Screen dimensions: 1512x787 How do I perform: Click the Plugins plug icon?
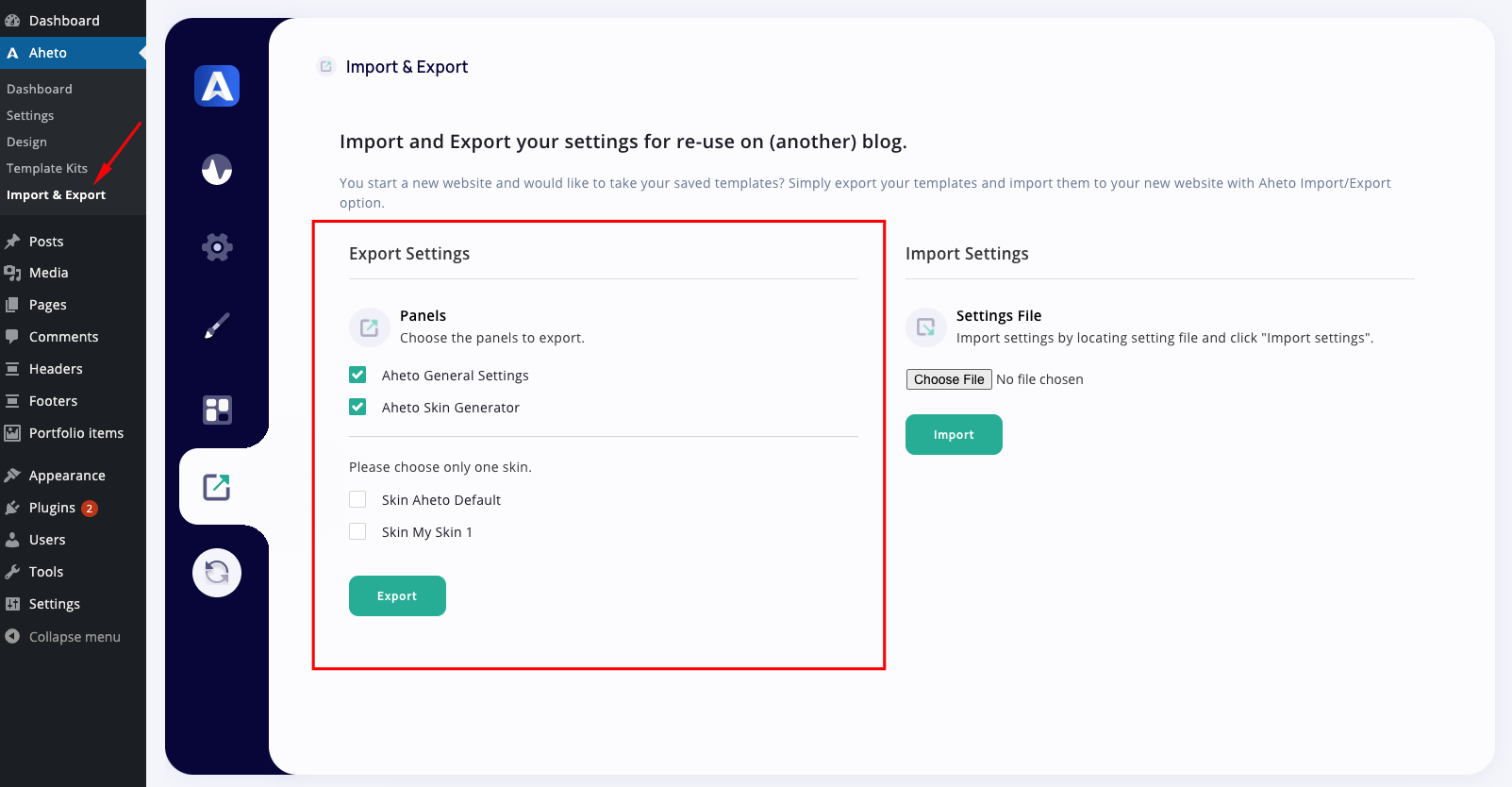click(x=12, y=508)
